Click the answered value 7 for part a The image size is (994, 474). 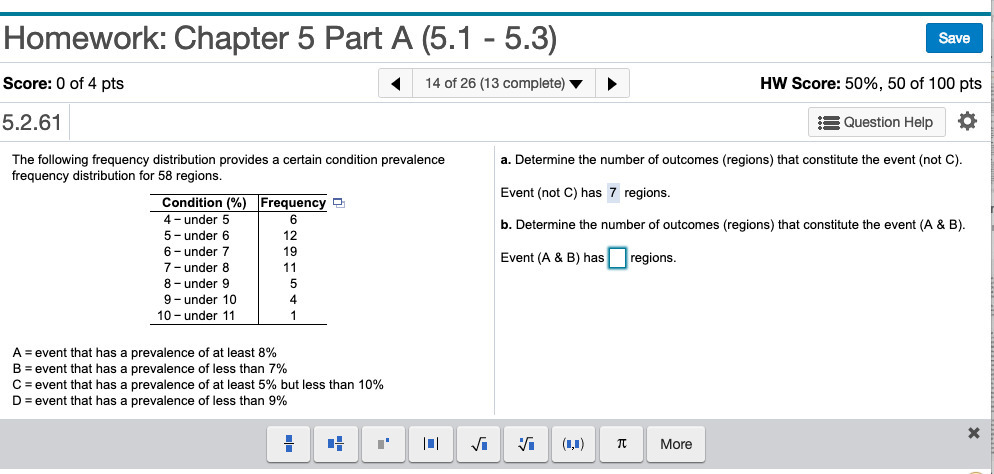(x=613, y=192)
